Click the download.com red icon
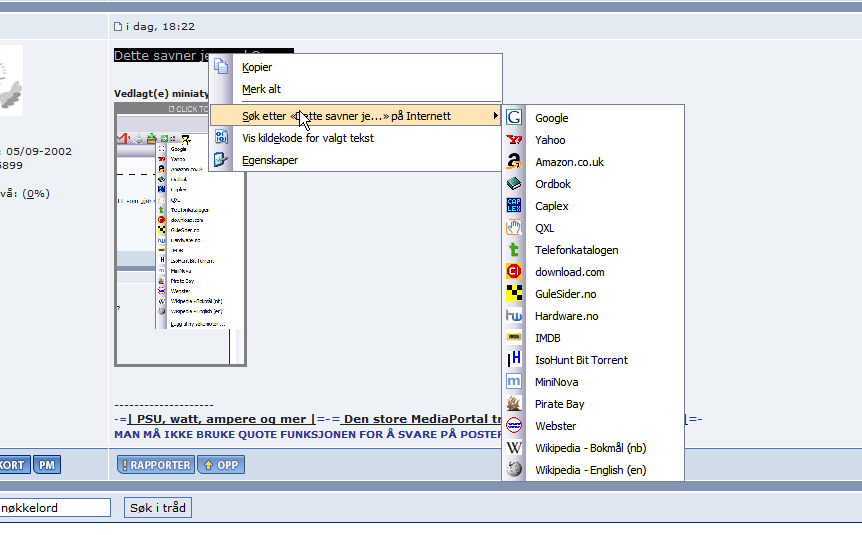This screenshot has height=535, width=862. tap(514, 272)
